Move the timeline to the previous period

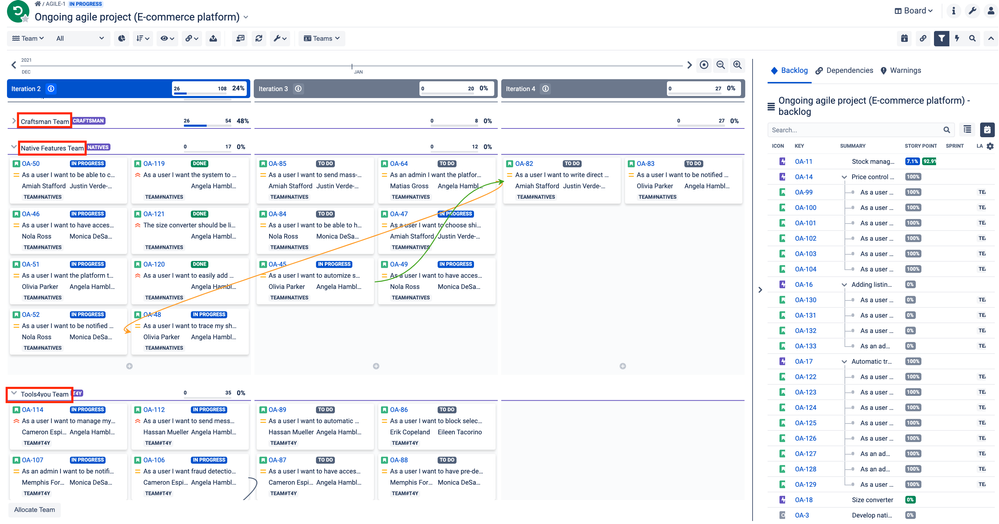[13, 64]
